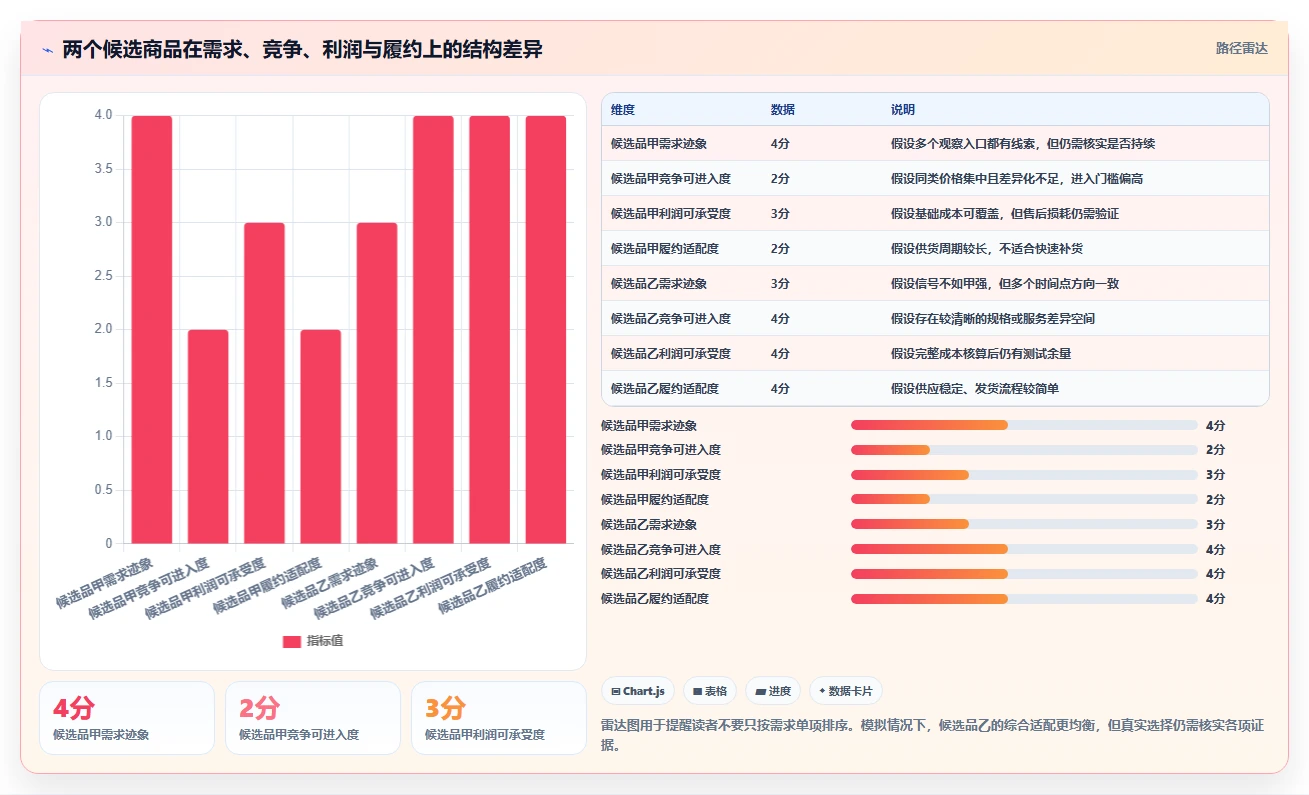Click the 进度 tag

773,691
